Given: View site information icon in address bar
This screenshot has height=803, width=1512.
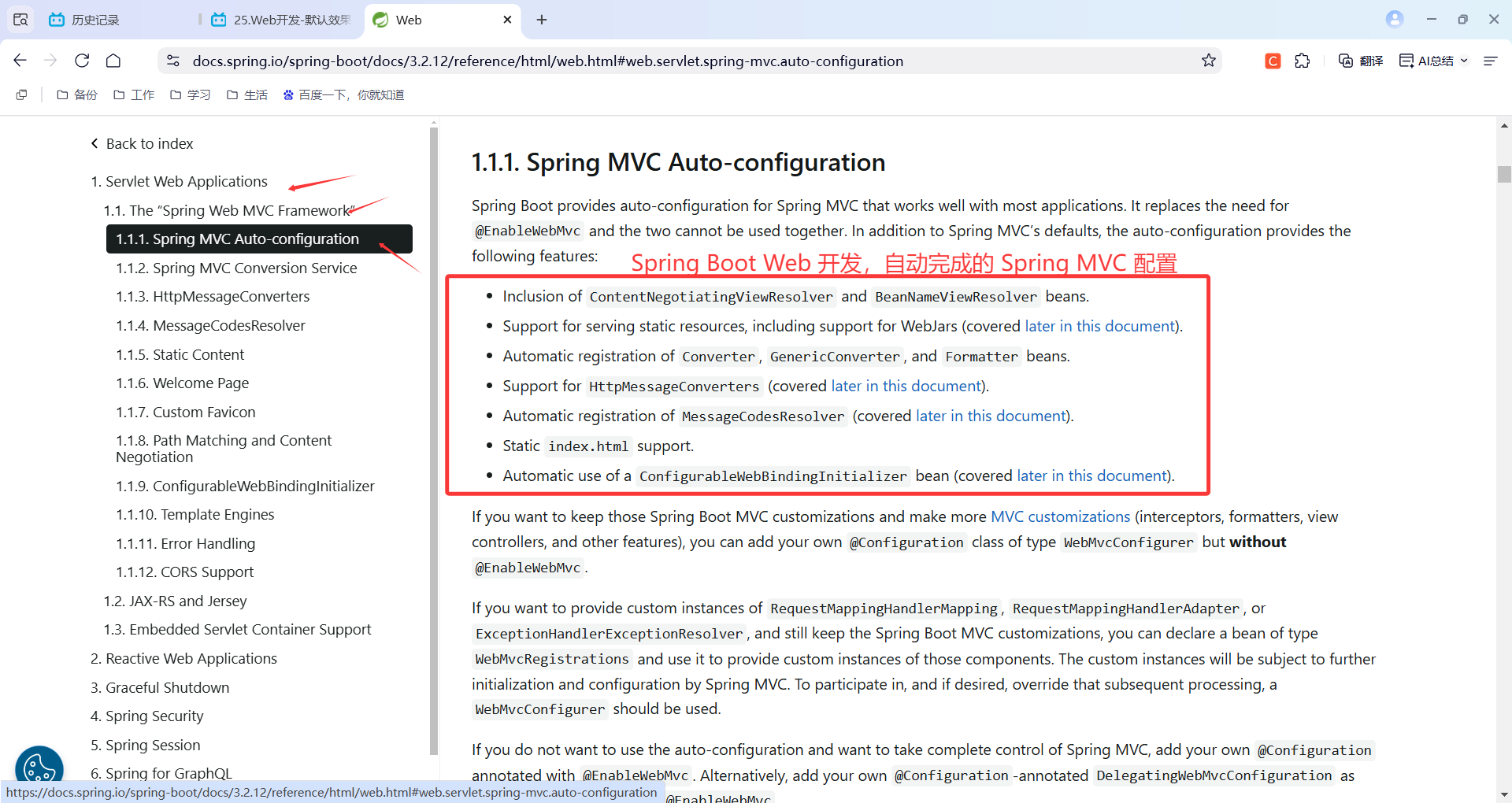Looking at the screenshot, I should click(x=173, y=61).
